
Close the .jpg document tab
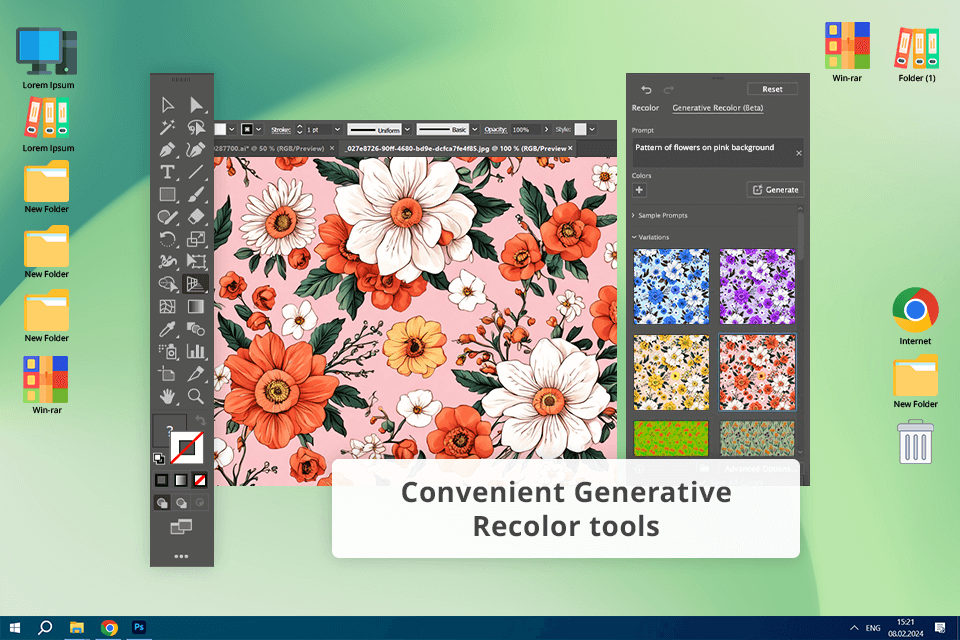(x=570, y=148)
